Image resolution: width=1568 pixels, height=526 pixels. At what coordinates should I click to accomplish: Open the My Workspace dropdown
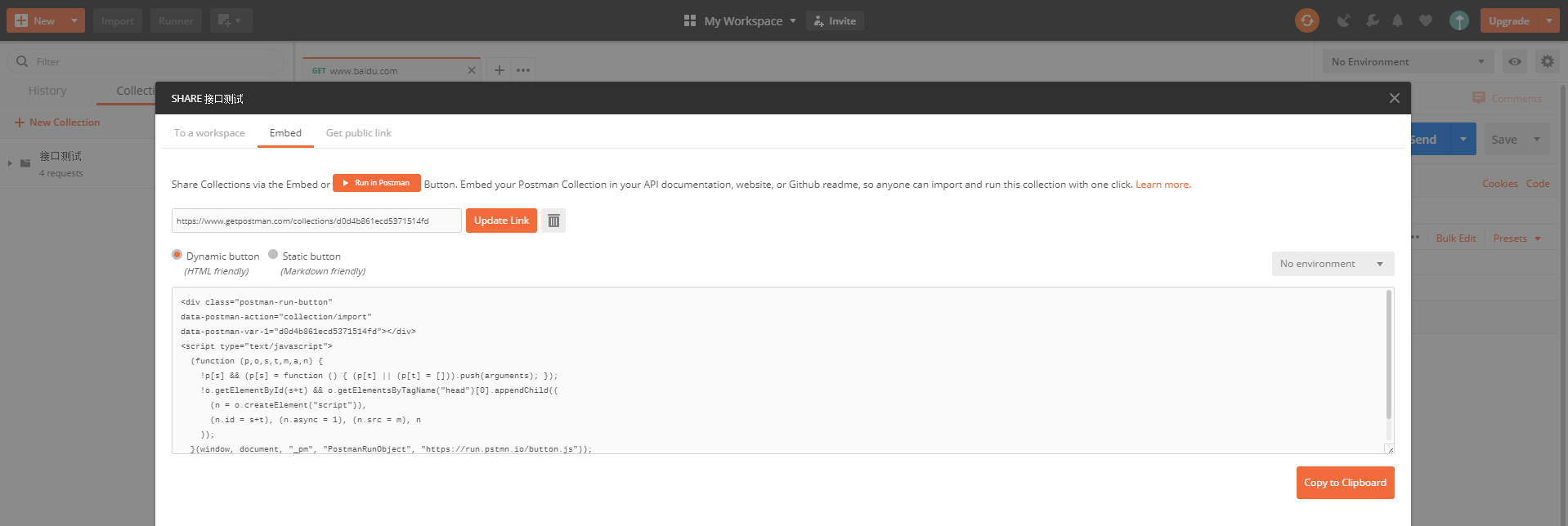coord(750,20)
